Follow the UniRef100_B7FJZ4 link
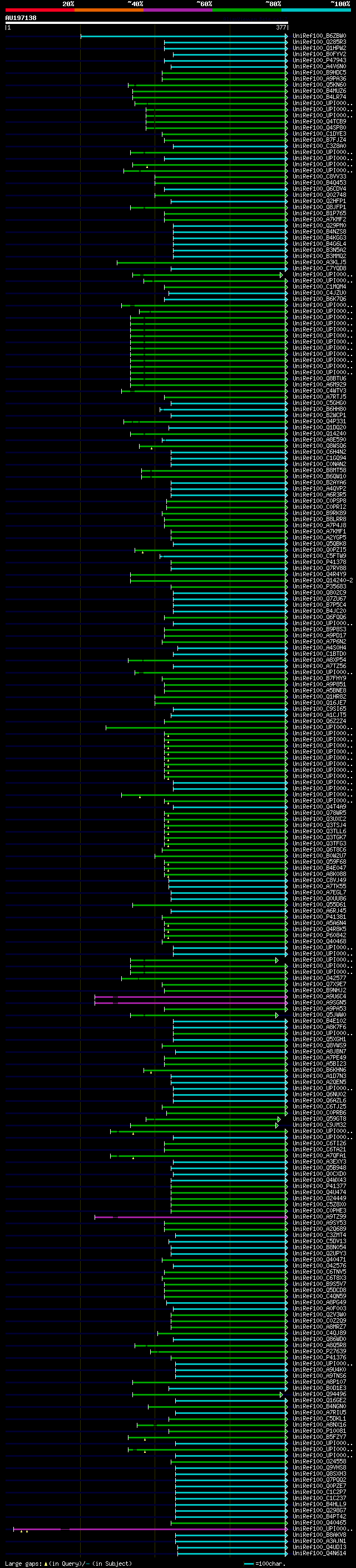This screenshot has height=1568, width=356. pos(319,140)
